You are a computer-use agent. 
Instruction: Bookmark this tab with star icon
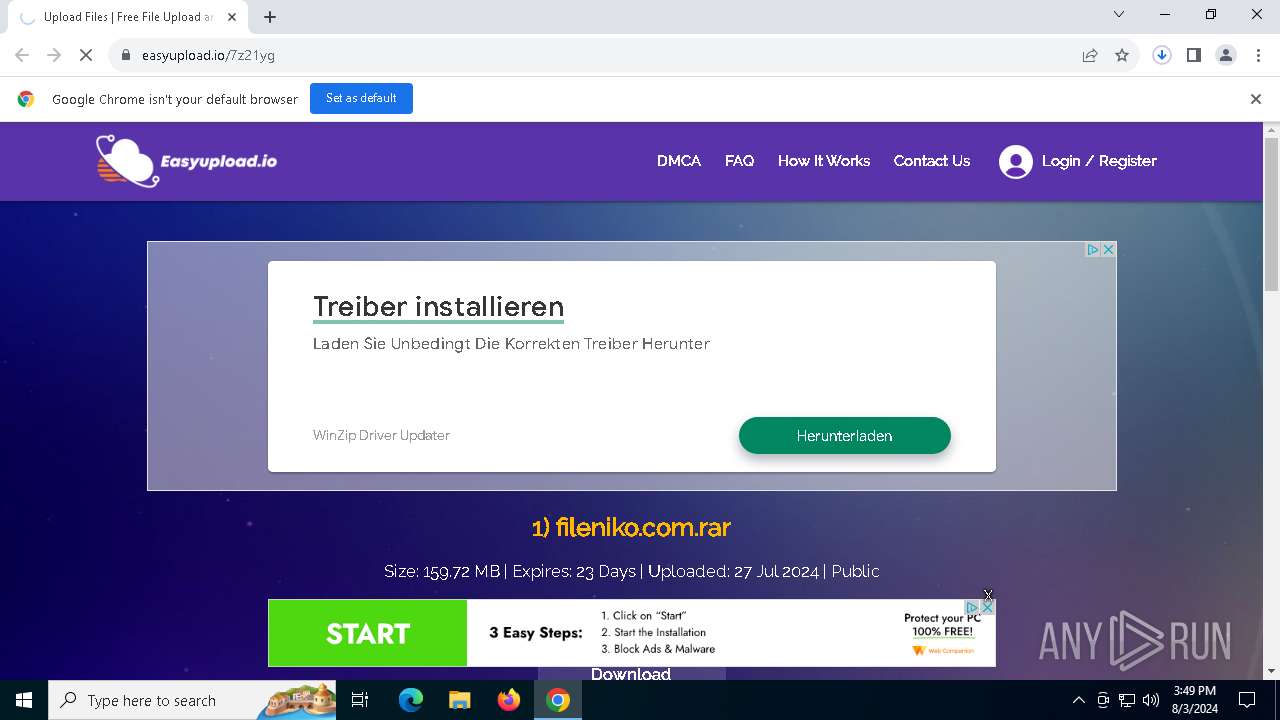point(1122,55)
